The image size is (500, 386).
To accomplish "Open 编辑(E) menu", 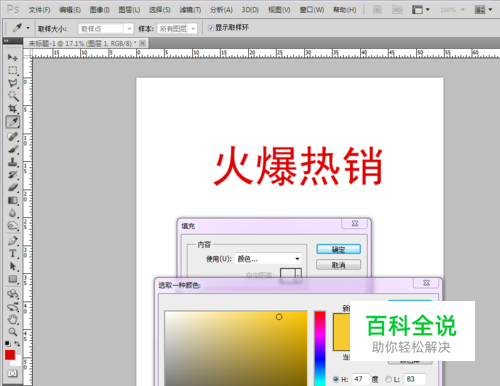I will tap(70, 10).
